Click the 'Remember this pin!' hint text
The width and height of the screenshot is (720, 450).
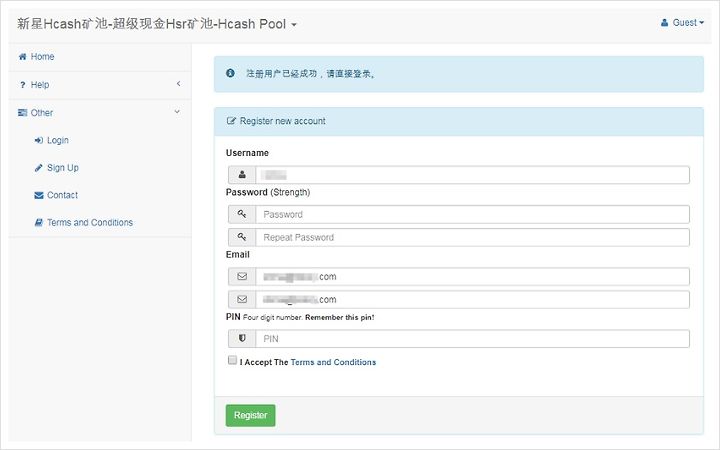[340, 317]
